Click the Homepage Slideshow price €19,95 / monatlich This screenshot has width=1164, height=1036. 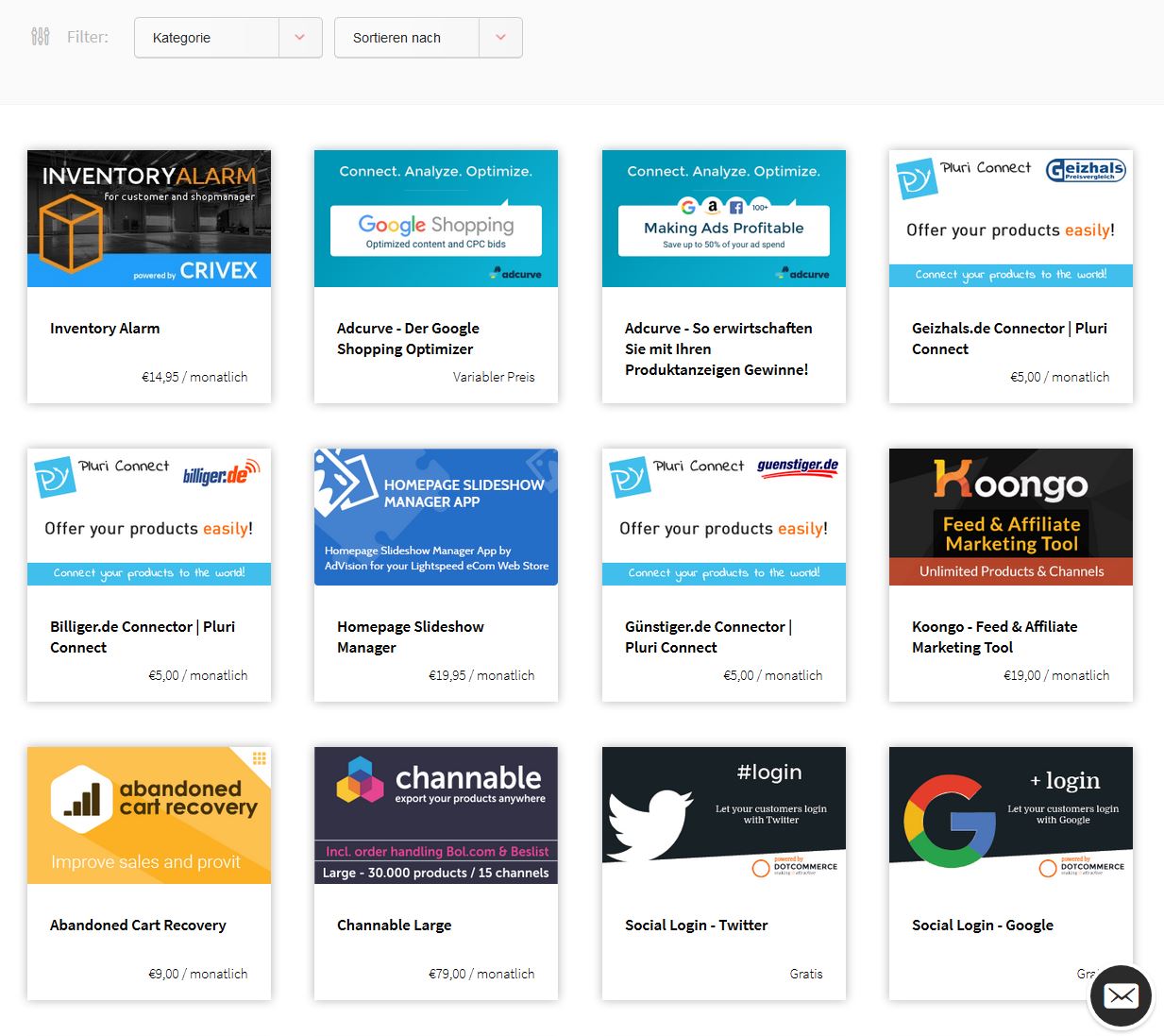pyautogui.click(x=481, y=675)
